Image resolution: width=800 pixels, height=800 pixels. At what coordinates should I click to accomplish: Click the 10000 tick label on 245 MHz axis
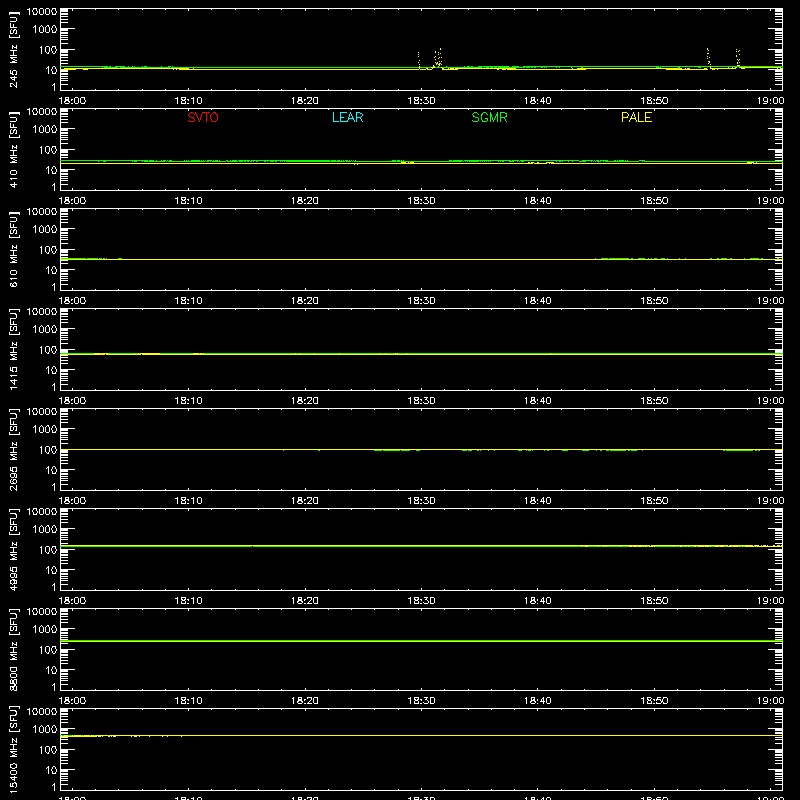[42, 12]
